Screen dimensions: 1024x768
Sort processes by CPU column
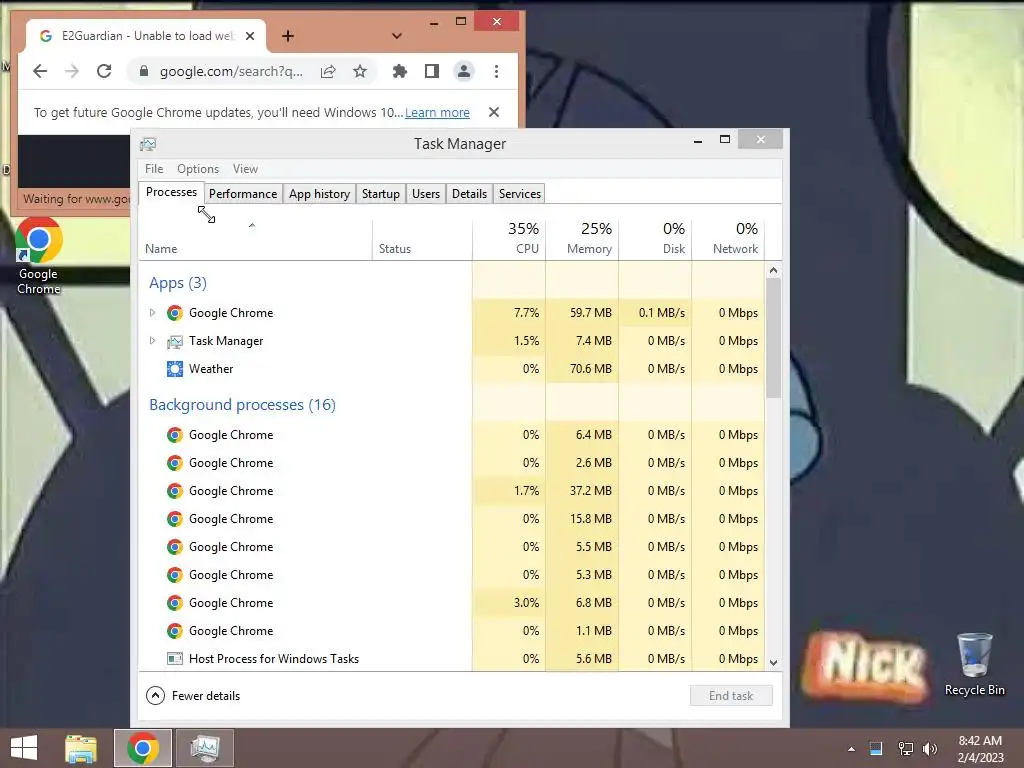tap(509, 240)
